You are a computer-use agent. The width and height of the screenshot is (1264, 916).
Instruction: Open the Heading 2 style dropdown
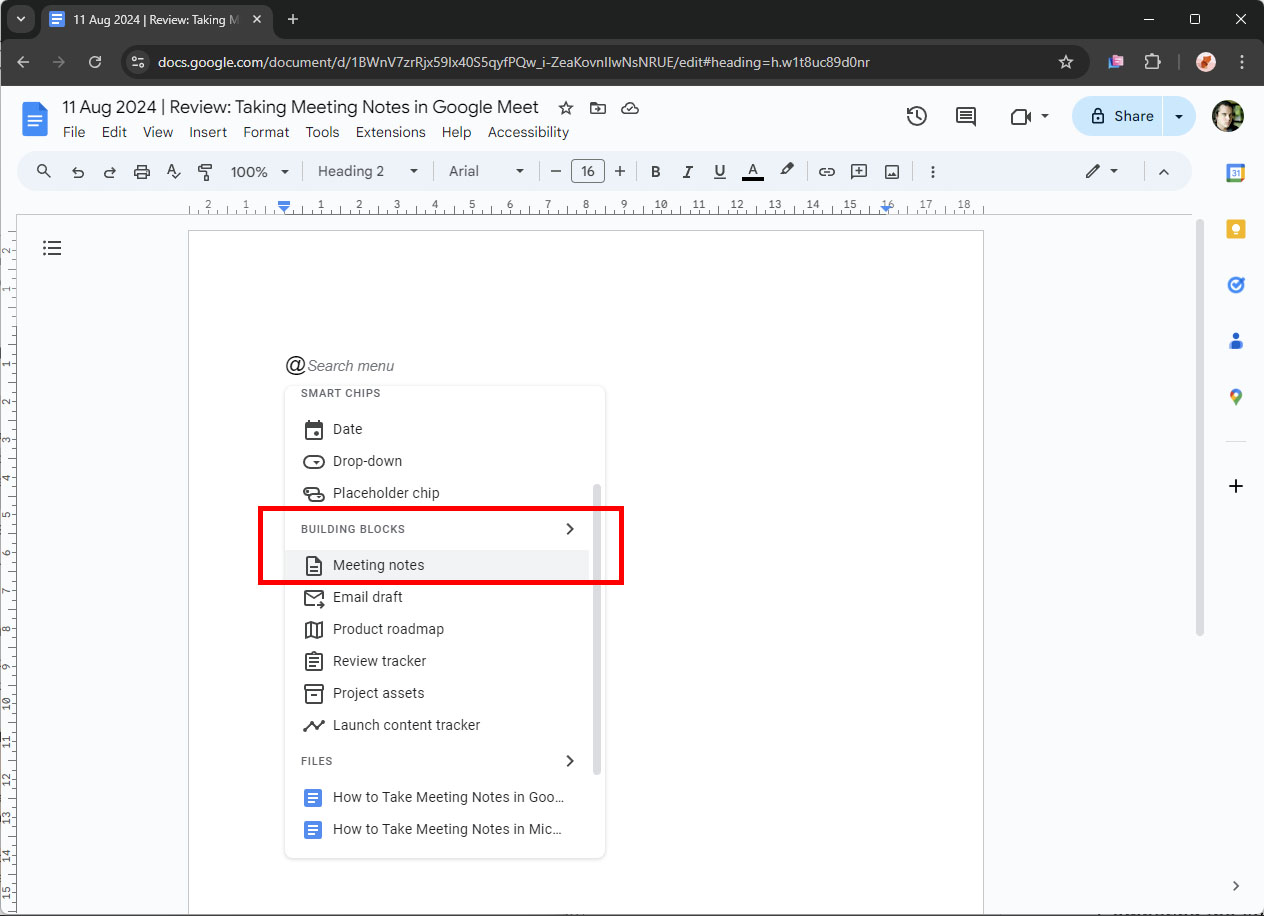368,172
